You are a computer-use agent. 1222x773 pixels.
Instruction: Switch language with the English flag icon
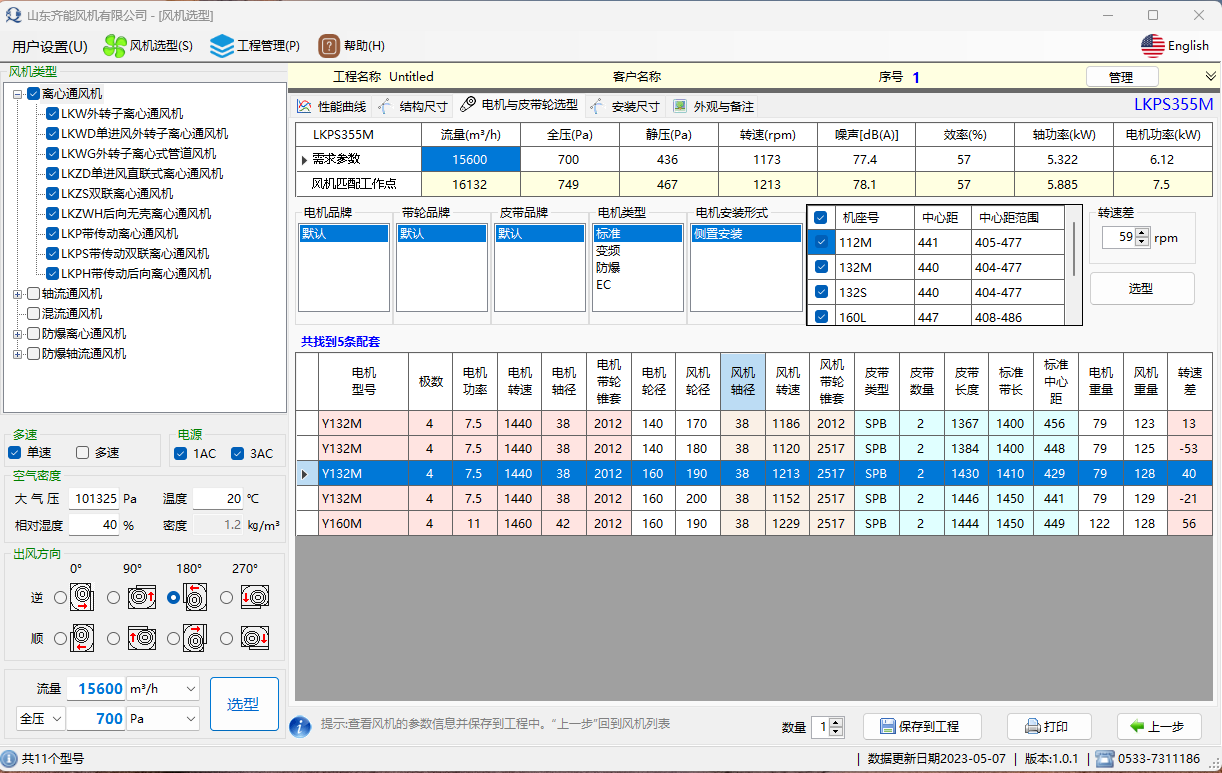click(x=1152, y=45)
